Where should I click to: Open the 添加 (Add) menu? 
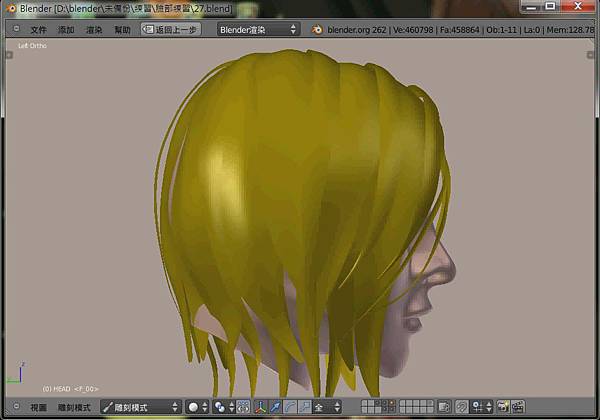tap(66, 30)
